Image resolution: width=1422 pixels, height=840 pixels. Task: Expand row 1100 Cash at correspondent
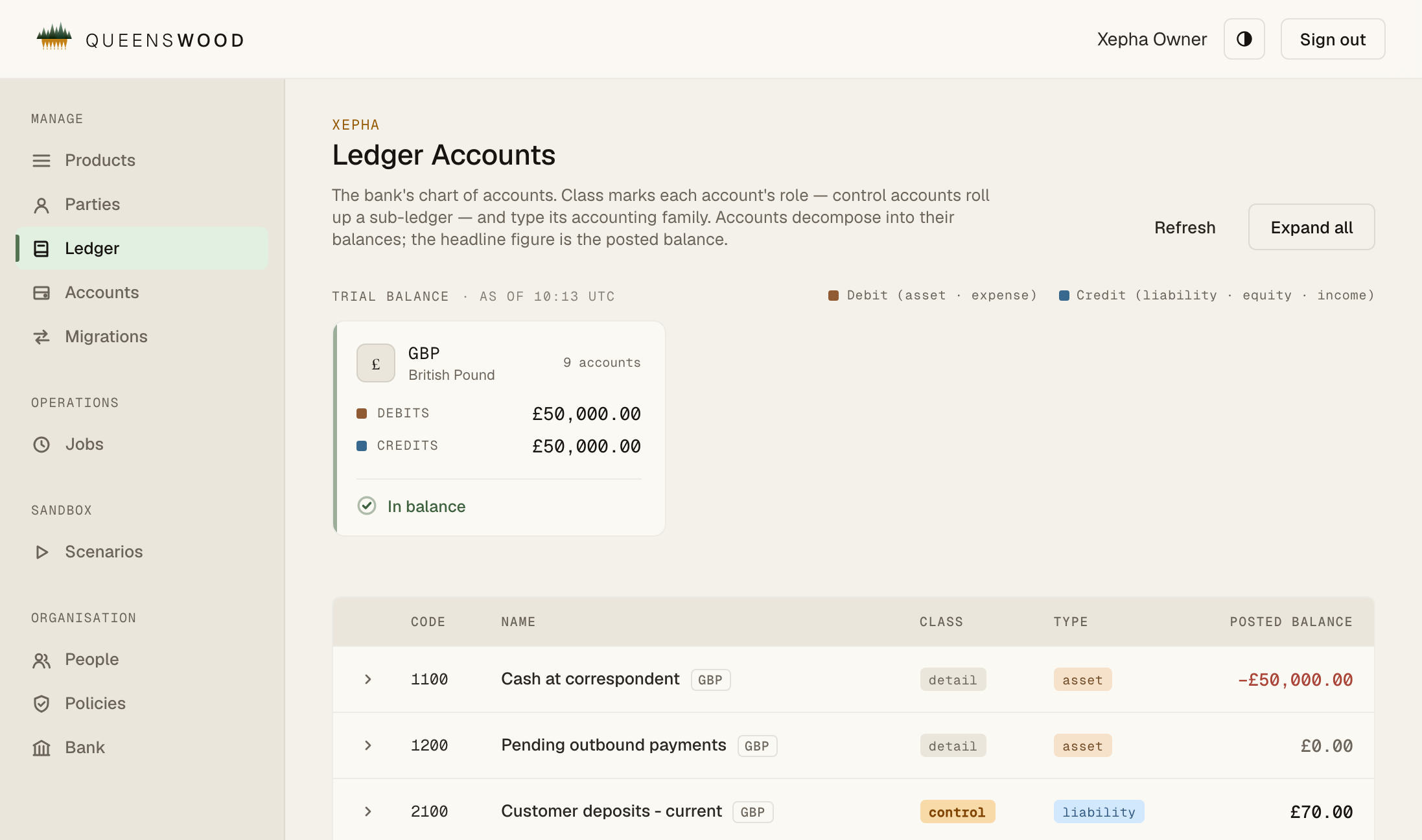(367, 679)
